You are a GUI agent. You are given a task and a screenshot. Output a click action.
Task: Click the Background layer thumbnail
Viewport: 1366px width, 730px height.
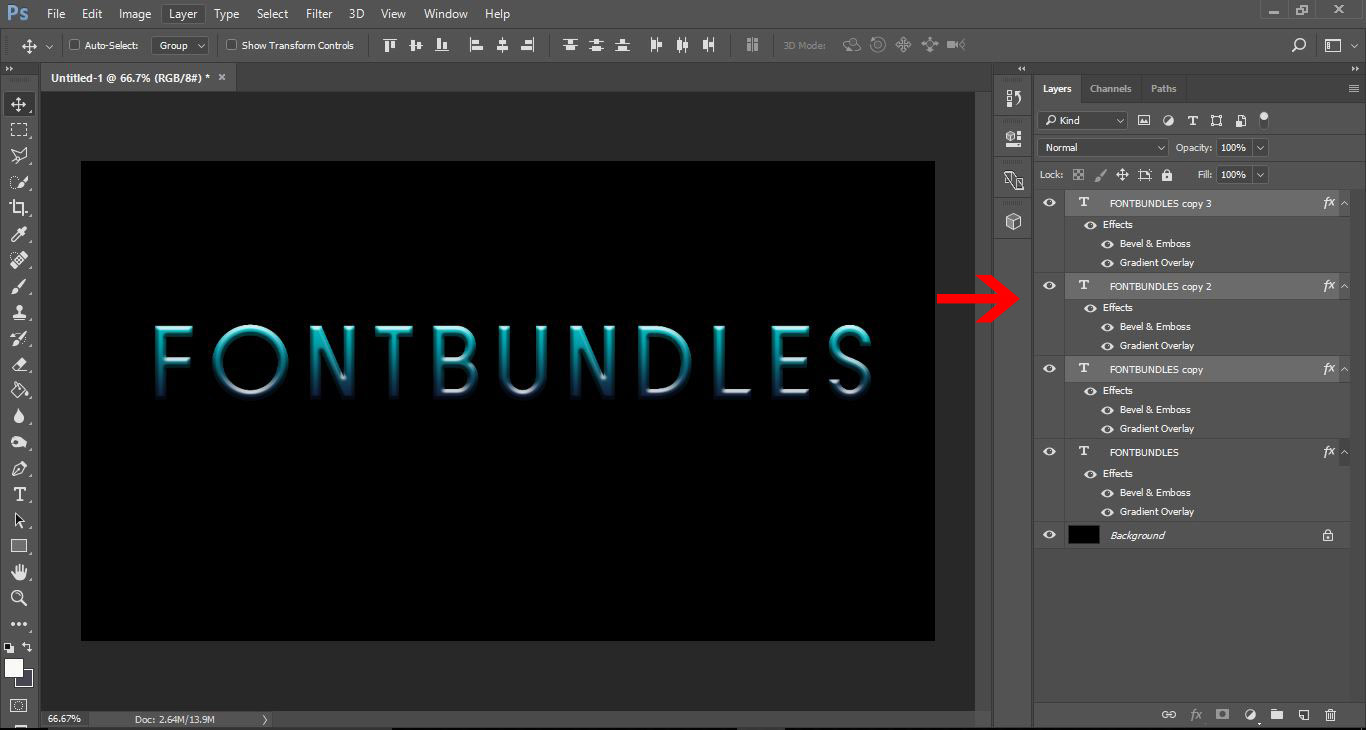(x=1084, y=535)
